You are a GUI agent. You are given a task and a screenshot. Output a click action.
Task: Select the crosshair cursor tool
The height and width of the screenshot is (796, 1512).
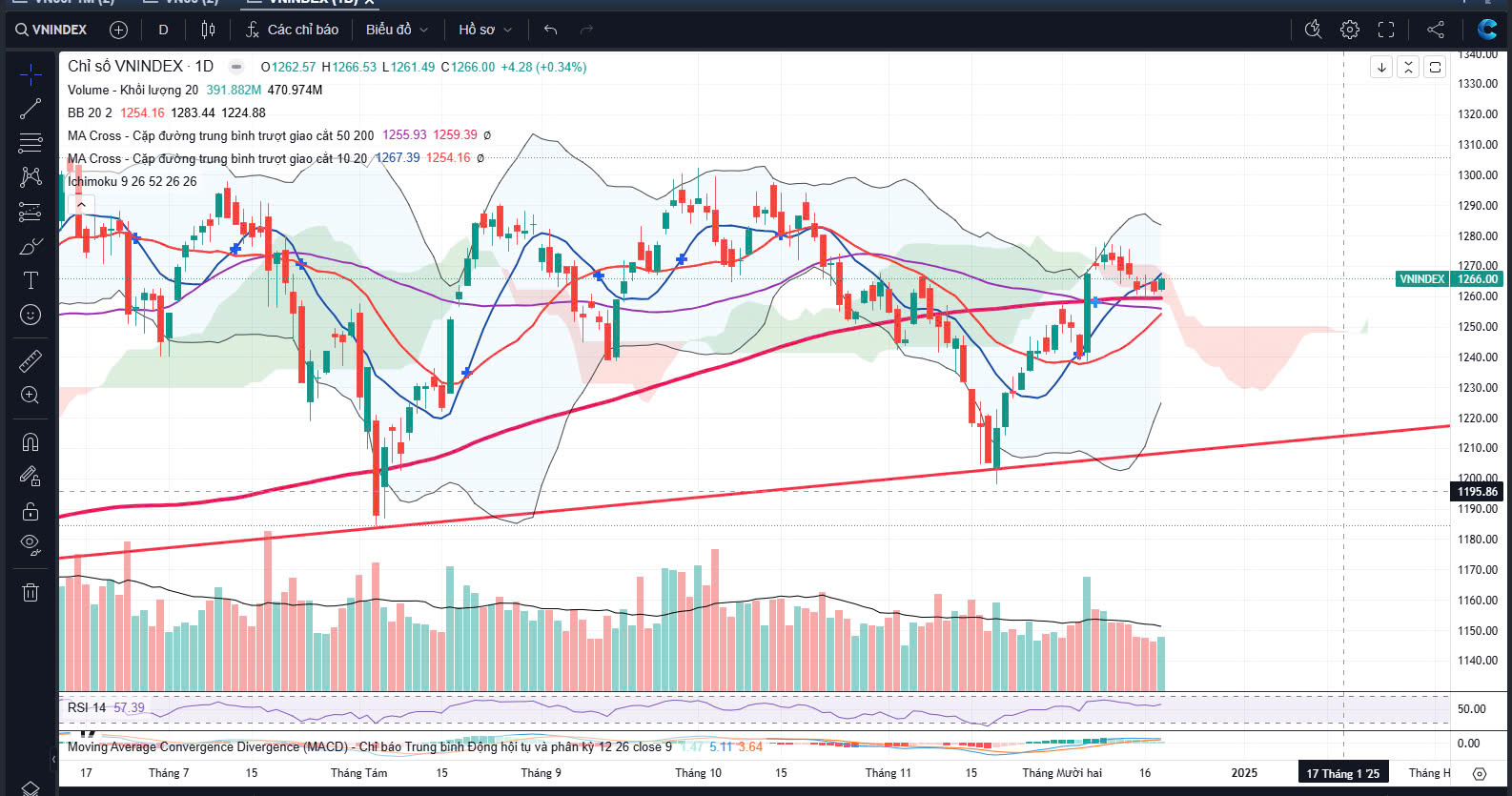tap(31, 74)
